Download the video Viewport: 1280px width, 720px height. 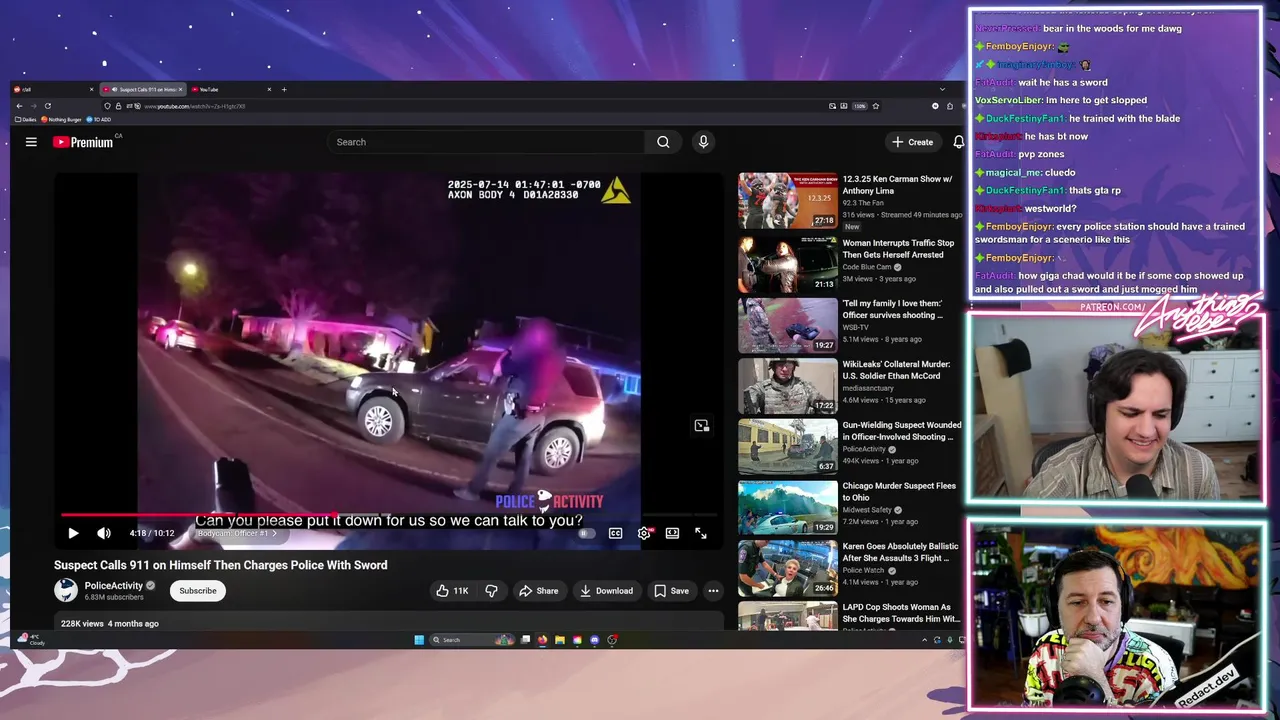coord(606,590)
